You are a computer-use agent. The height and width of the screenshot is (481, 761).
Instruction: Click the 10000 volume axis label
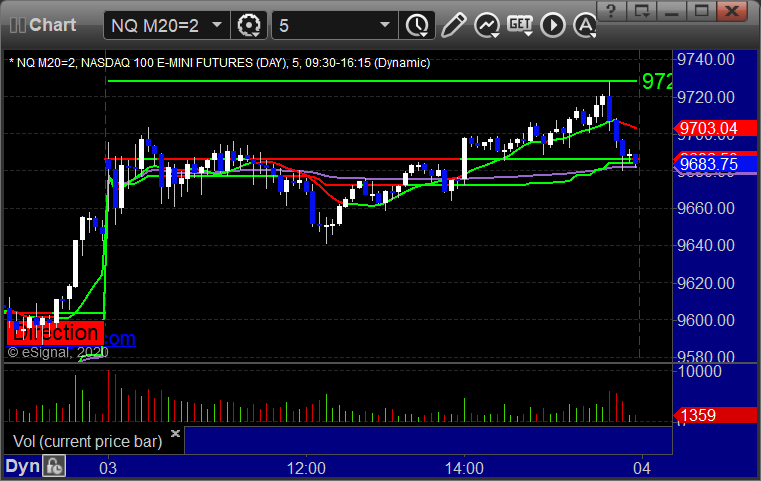699,371
